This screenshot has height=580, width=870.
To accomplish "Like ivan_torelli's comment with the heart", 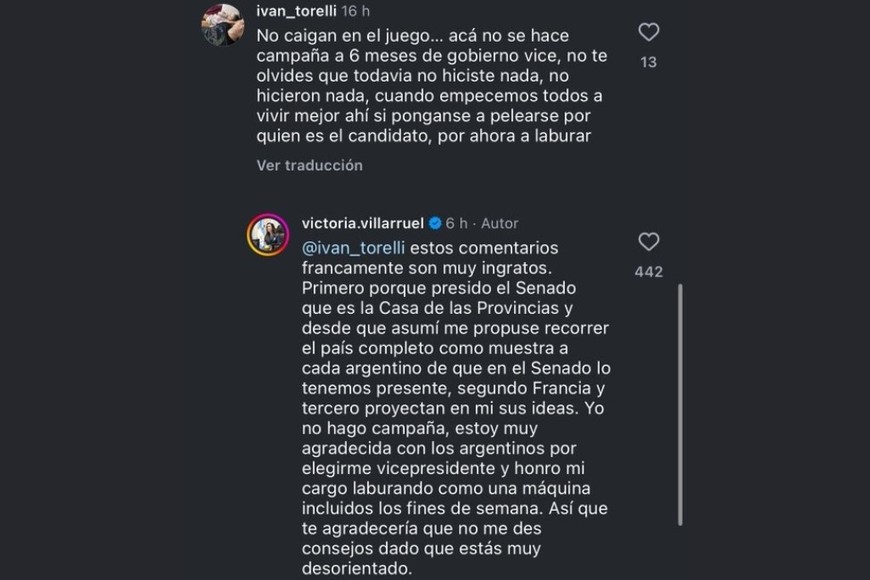I will (648, 33).
